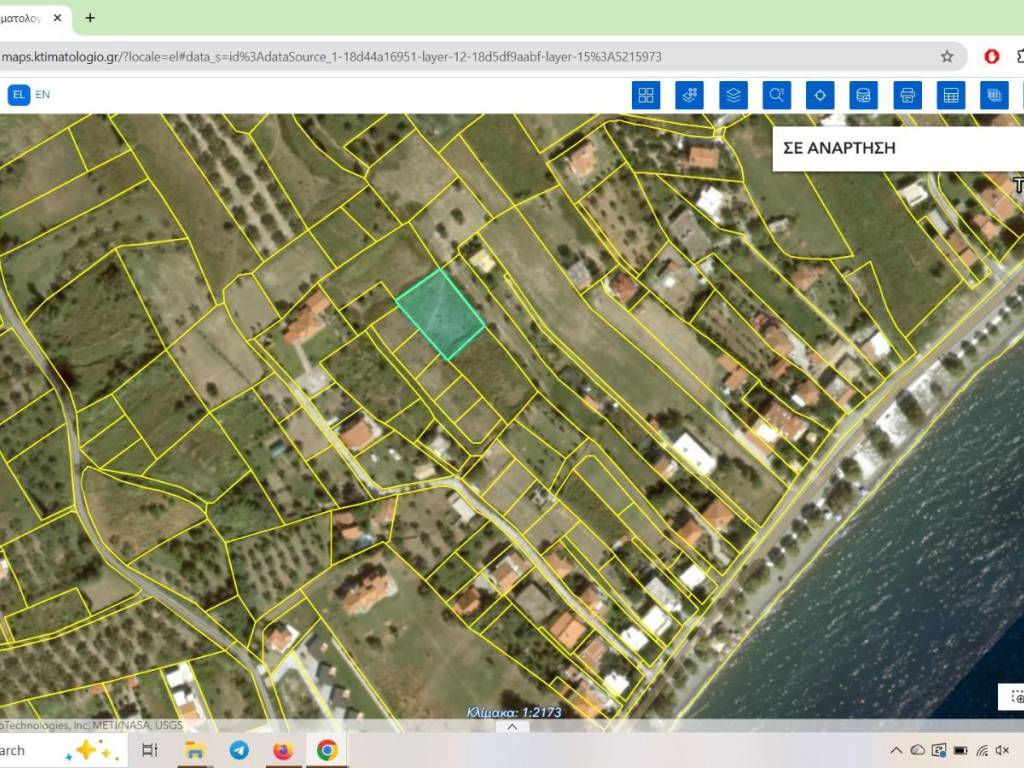Open Telegram from the taskbar

(x=239, y=750)
